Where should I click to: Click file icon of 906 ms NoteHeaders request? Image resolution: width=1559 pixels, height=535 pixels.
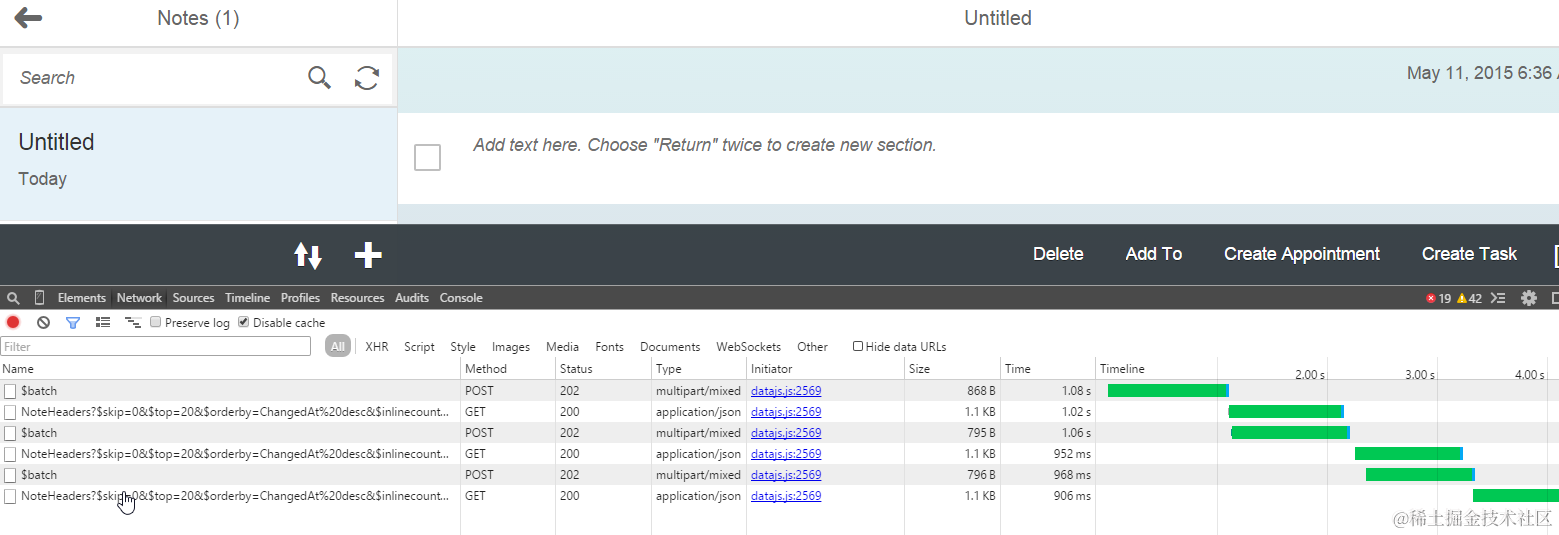pos(10,496)
